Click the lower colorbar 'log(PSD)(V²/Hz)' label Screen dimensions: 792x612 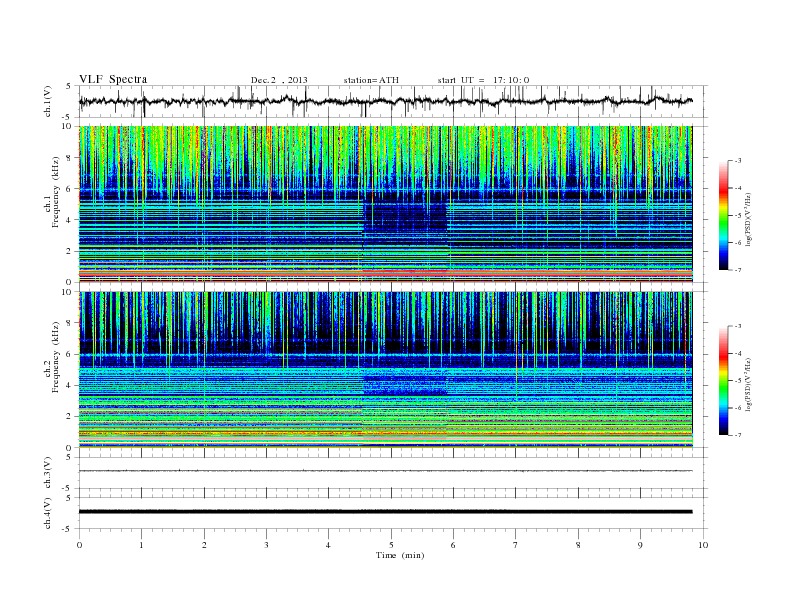pos(750,384)
